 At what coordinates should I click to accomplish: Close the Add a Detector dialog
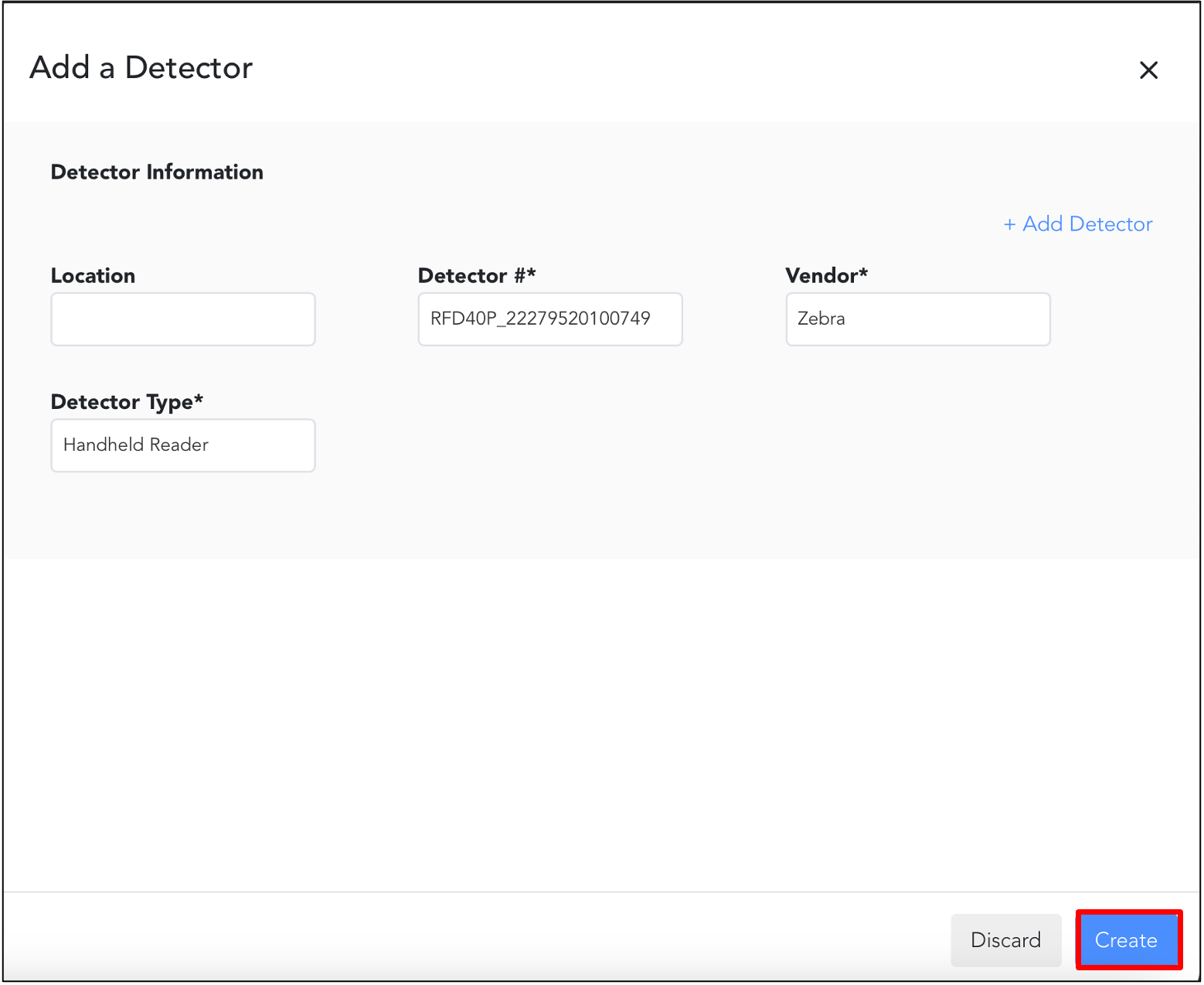(x=1148, y=70)
